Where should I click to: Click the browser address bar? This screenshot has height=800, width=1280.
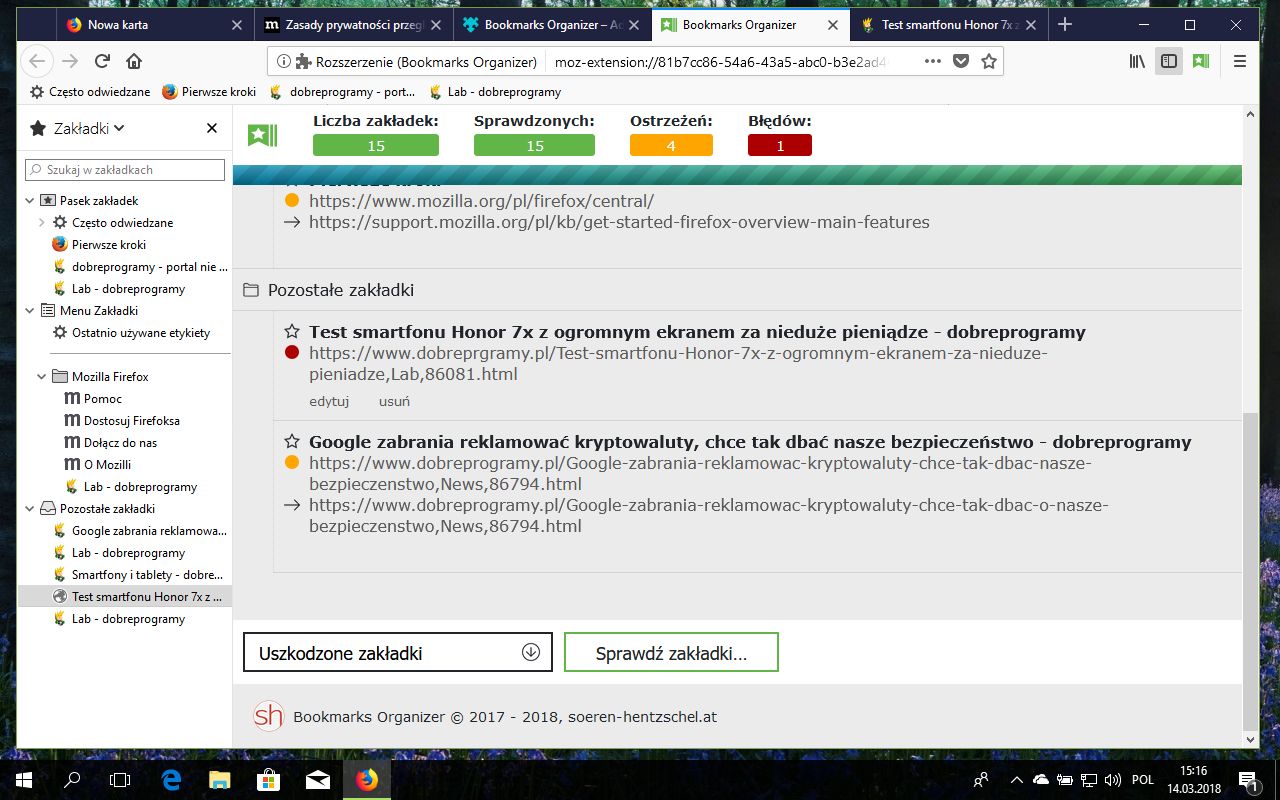(635, 61)
